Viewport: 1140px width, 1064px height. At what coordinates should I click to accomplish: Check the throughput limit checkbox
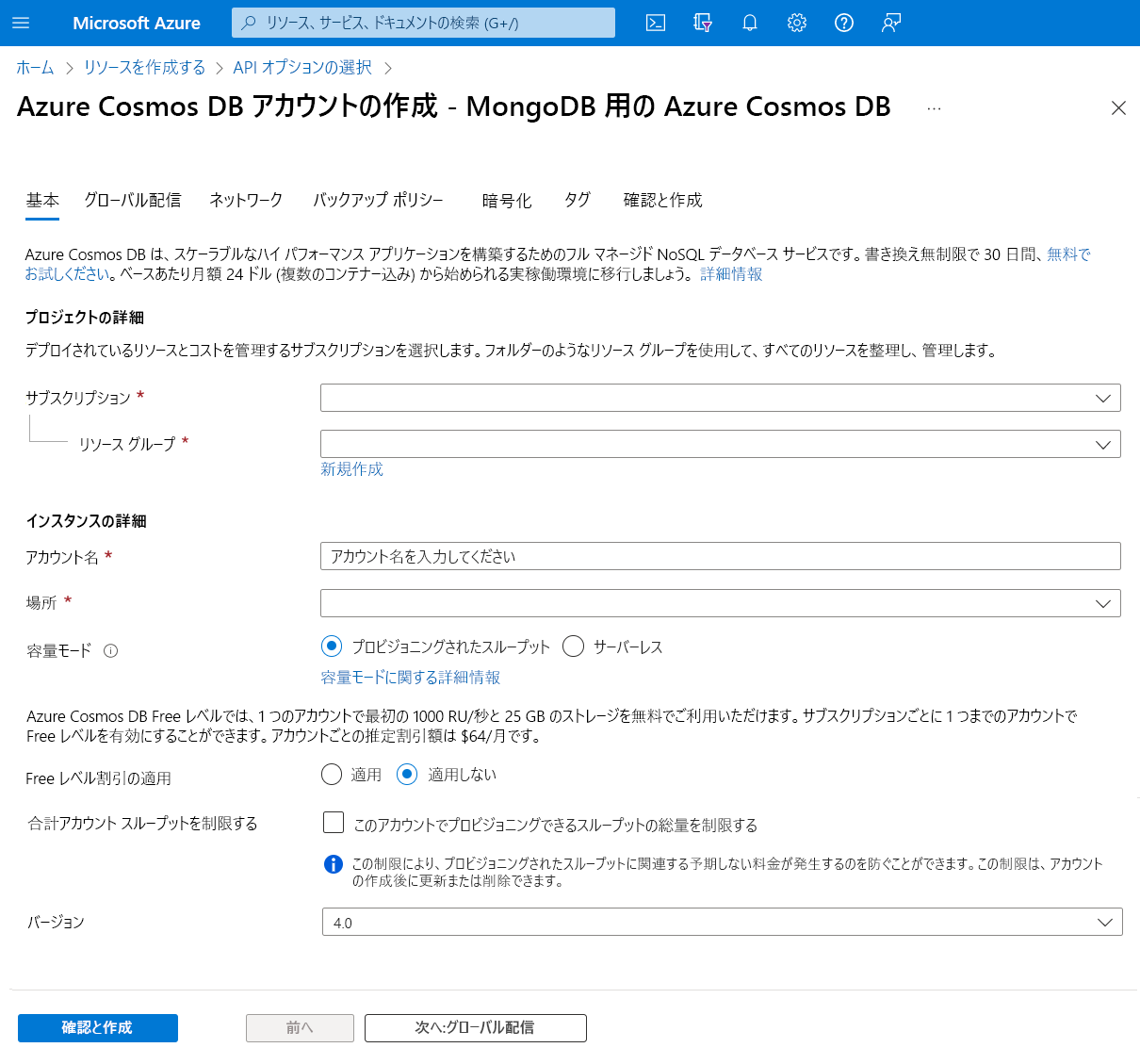pyautogui.click(x=334, y=823)
